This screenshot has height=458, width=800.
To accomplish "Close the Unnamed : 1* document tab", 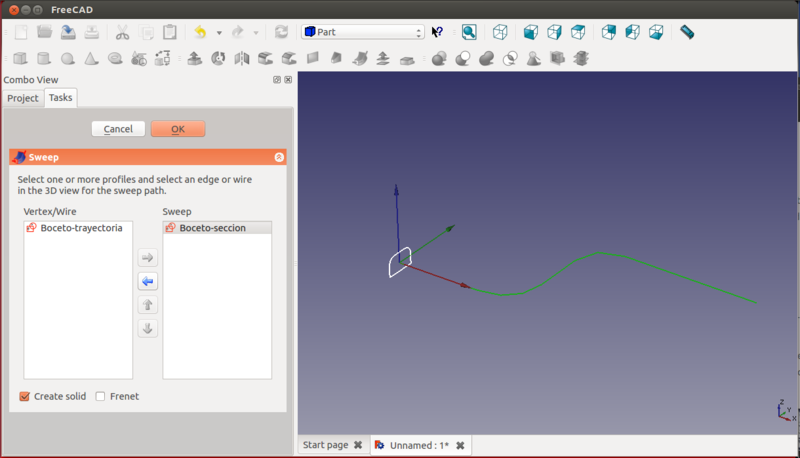I will pyautogui.click(x=461, y=445).
